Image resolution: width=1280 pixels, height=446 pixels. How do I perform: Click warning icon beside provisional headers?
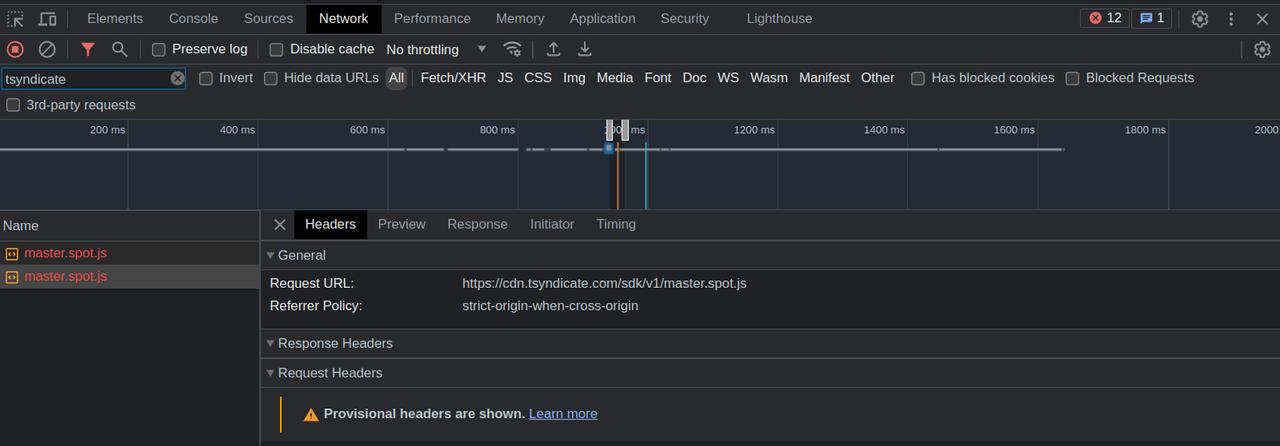pos(311,414)
